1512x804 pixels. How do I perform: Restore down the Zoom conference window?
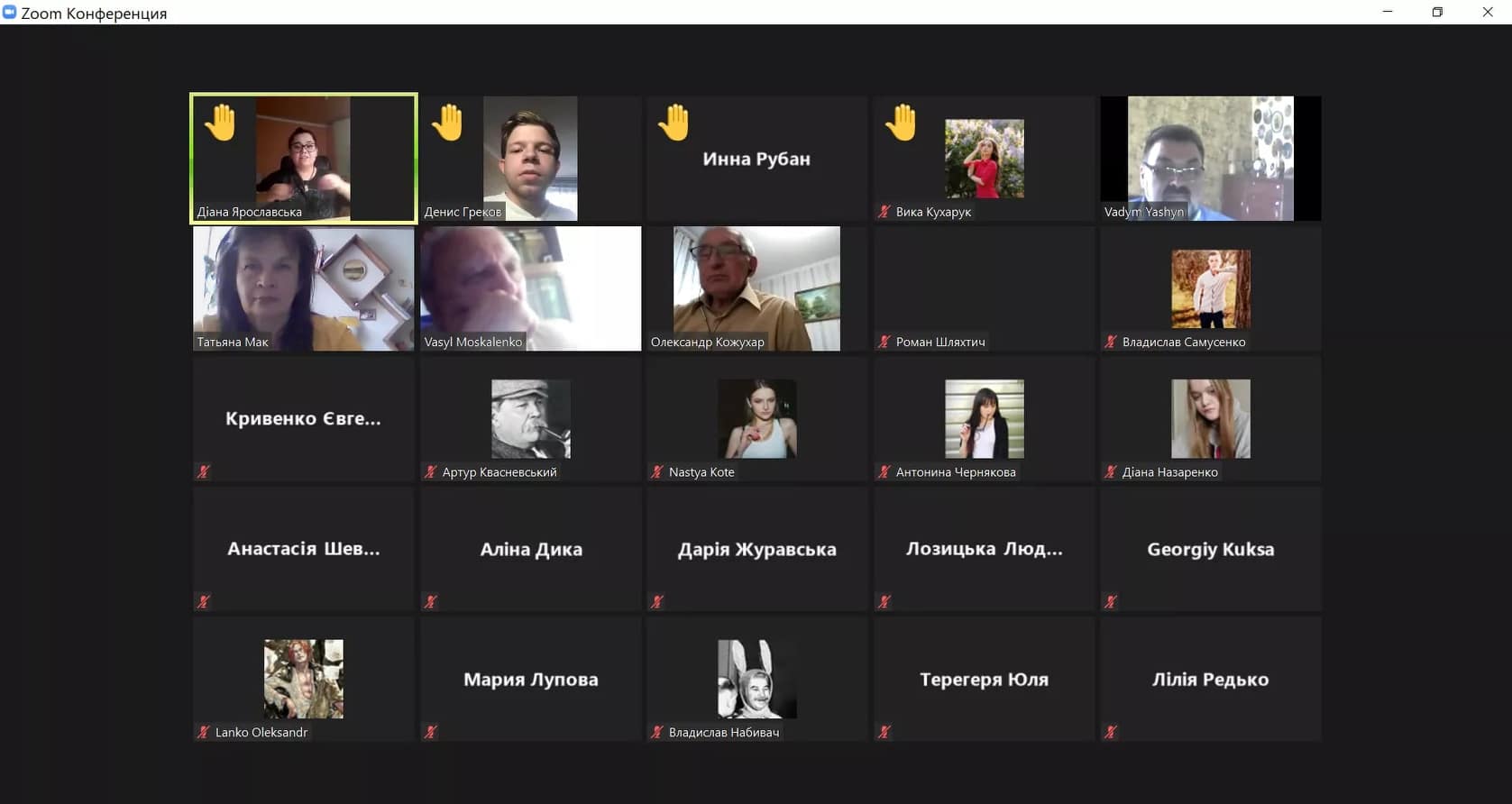[1437, 13]
